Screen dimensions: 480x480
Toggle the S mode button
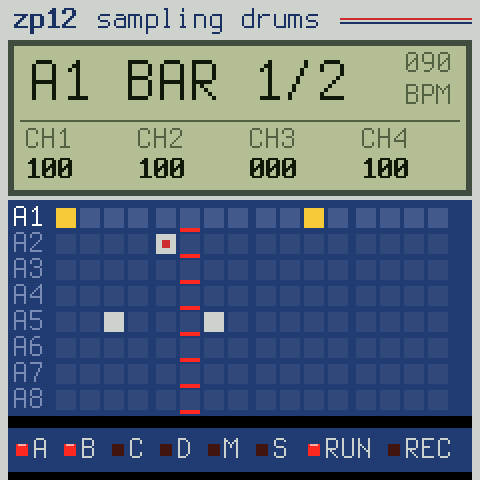[x=271, y=449]
